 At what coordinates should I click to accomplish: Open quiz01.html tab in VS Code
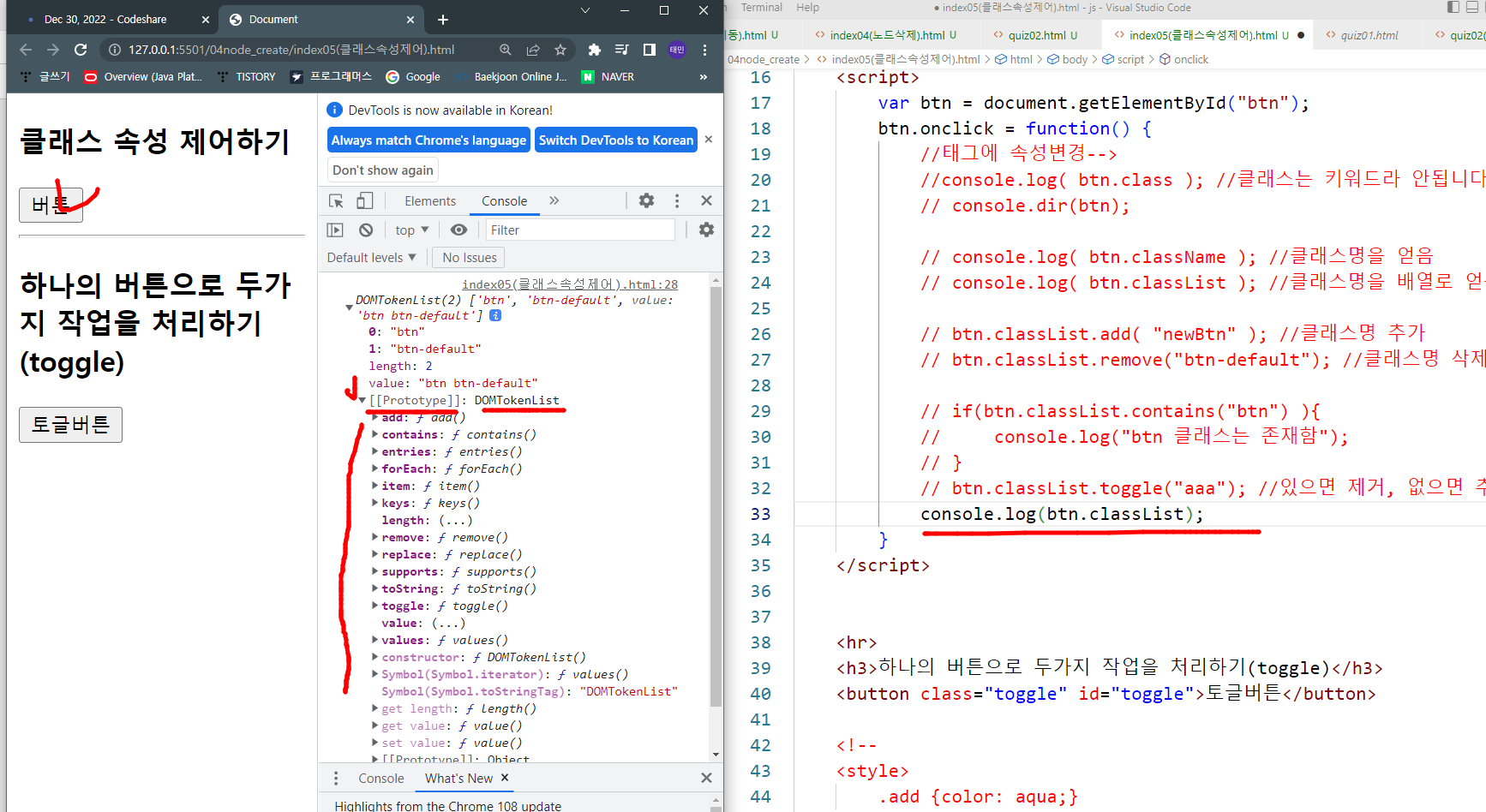click(1369, 35)
